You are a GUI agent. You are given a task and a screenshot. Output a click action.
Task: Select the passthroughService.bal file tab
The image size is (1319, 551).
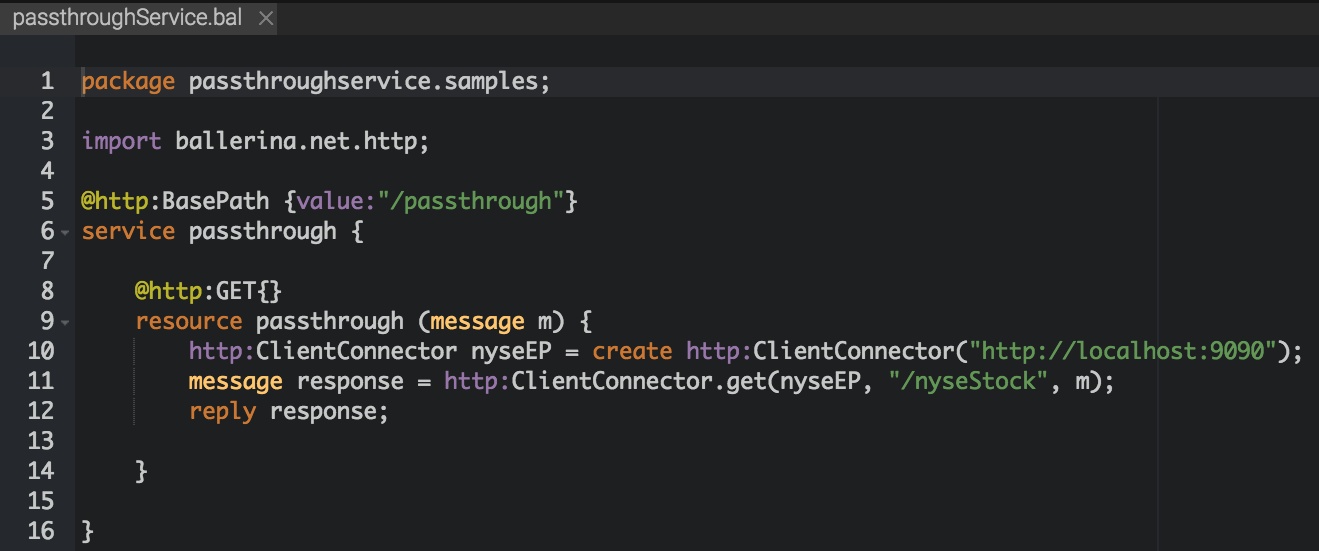click(127, 18)
